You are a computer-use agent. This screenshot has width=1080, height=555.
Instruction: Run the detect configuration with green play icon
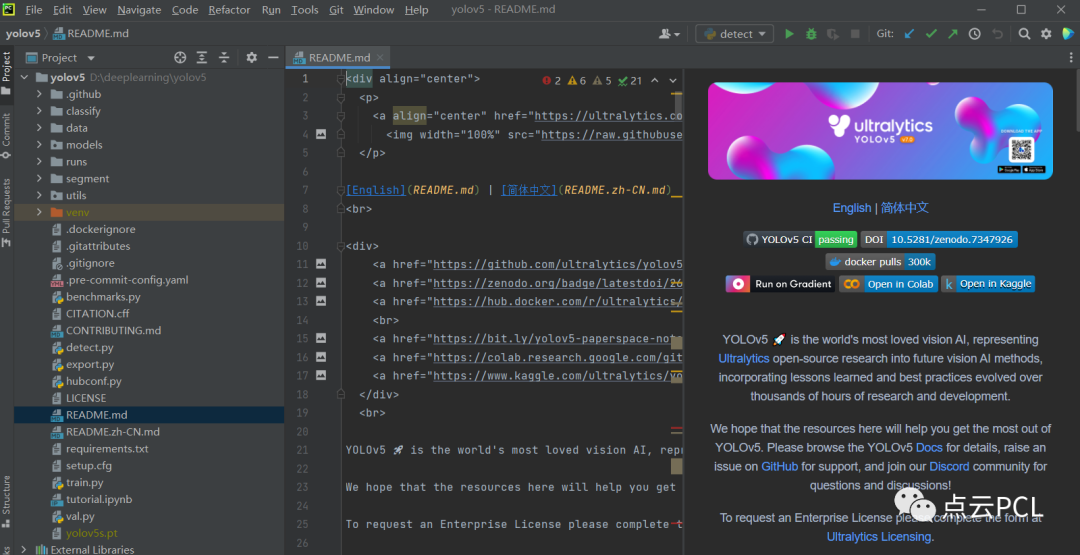pyautogui.click(x=789, y=34)
